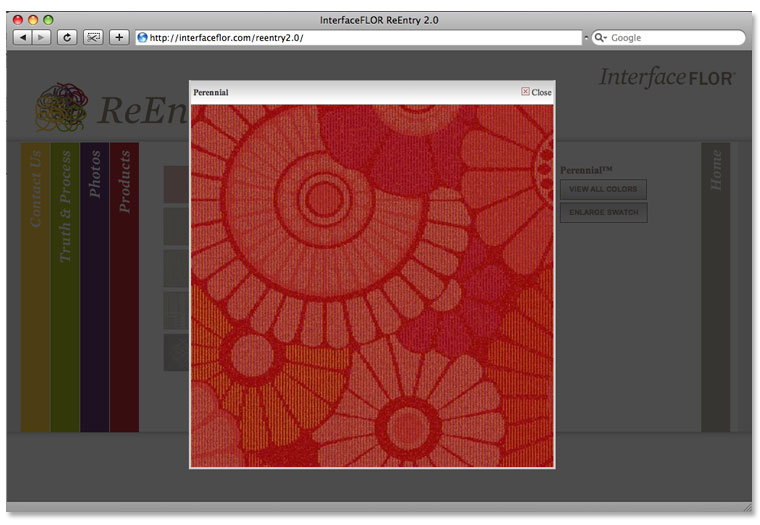
Task: Go back with the browser back arrow
Action: pos(23,37)
